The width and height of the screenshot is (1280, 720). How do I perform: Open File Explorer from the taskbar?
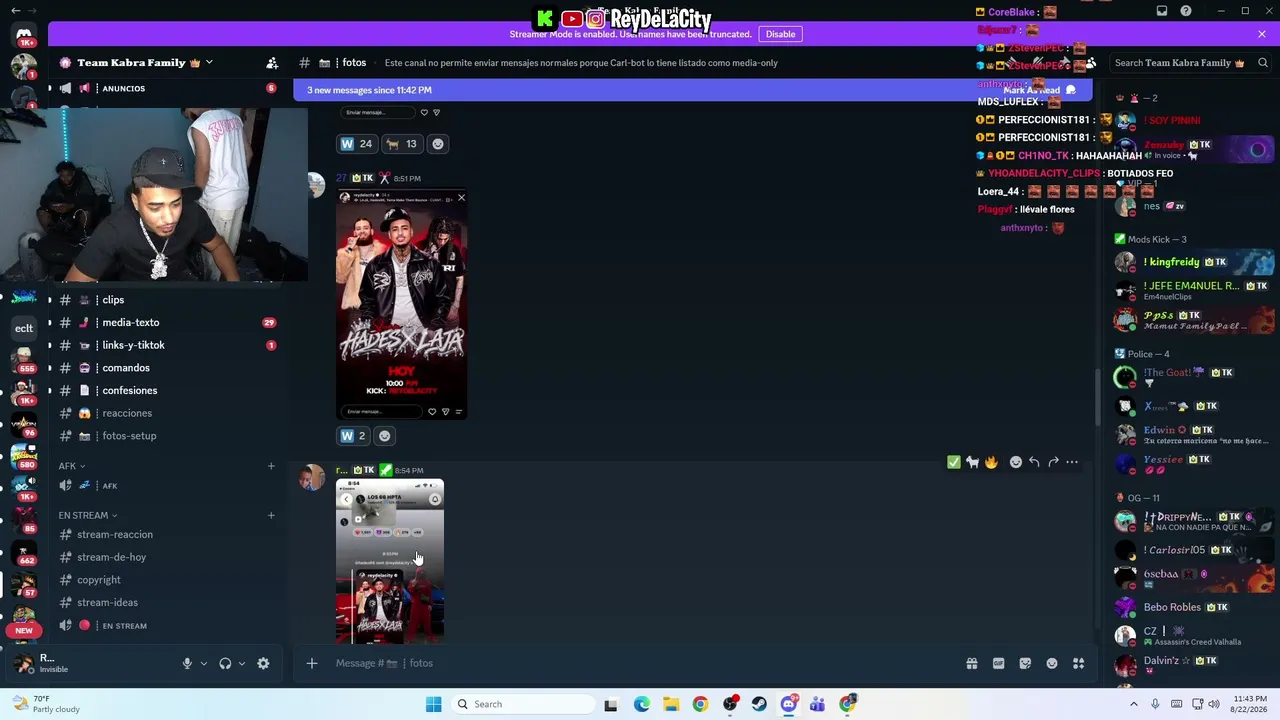click(671, 704)
